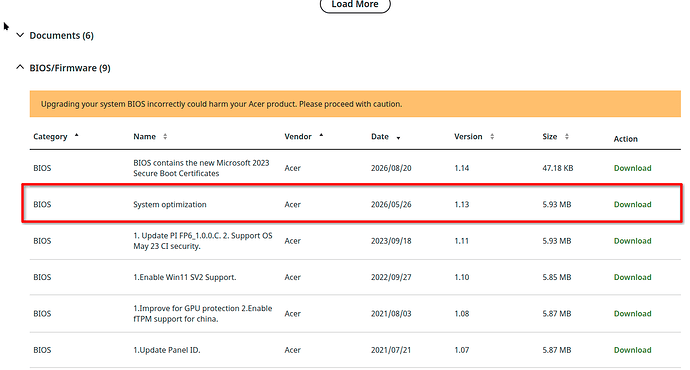The height and width of the screenshot is (370, 690).
Task: Click the 5.85 MB size value
Action: tap(557, 277)
